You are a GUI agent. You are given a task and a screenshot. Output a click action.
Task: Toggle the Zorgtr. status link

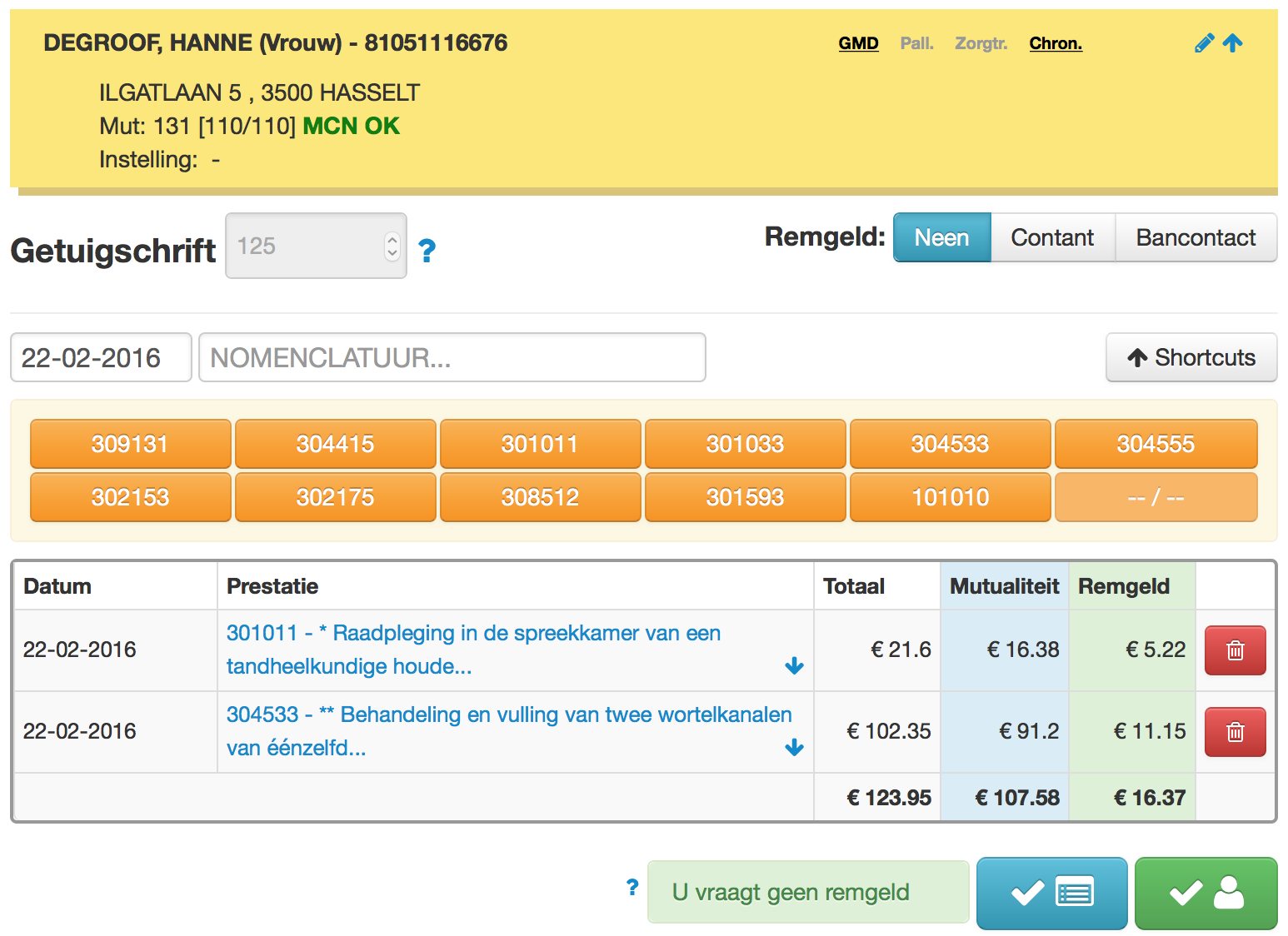point(981,43)
